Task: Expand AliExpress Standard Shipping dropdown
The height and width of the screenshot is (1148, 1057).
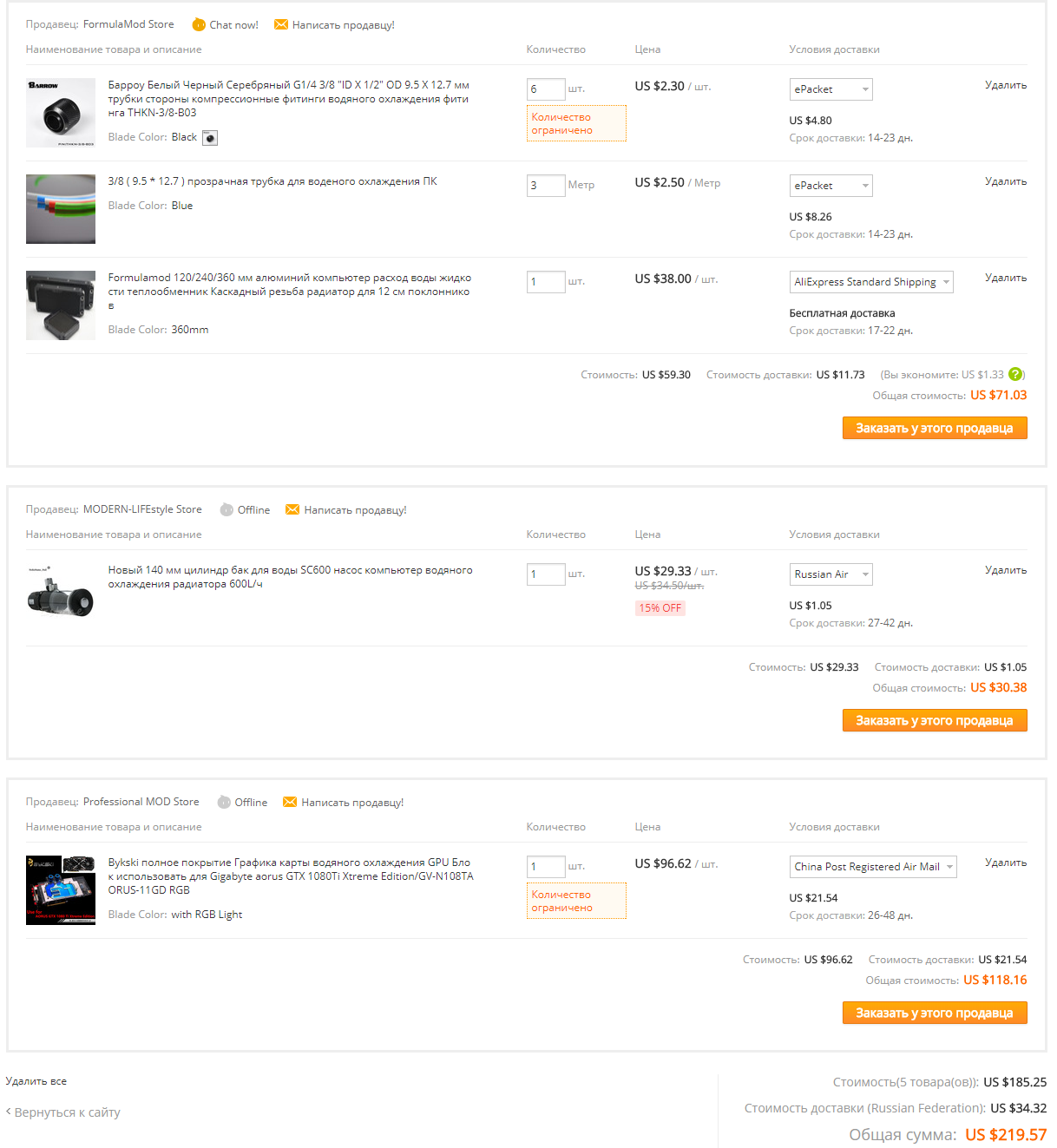Action: click(x=870, y=282)
